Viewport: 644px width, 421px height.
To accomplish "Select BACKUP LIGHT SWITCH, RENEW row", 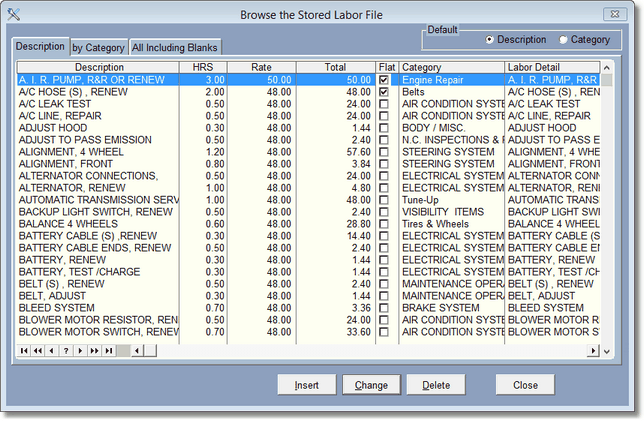I will (x=308, y=212).
